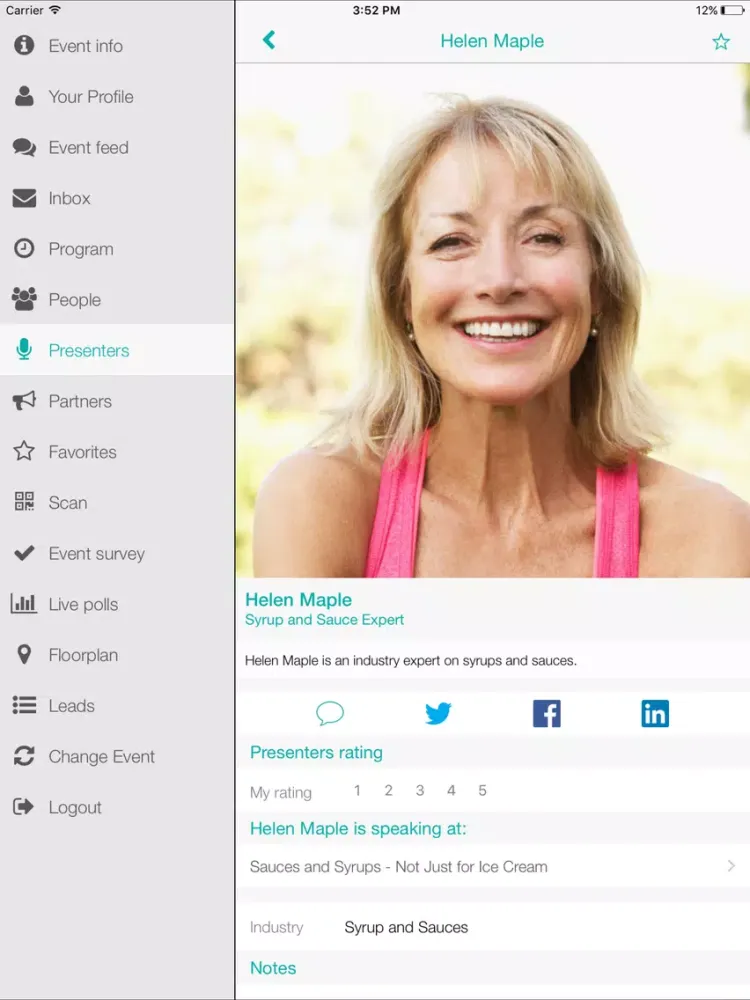This screenshot has height=1000, width=750.
Task: Open the Sauces and Syrups session link
Action: click(399, 867)
